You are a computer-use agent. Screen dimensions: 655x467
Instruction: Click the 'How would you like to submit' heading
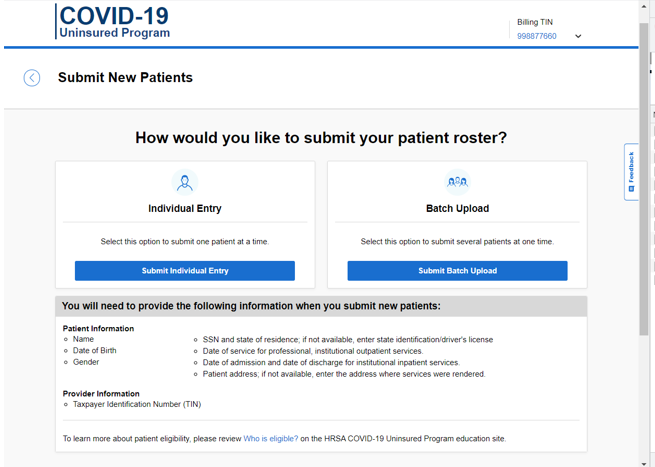(x=321, y=138)
